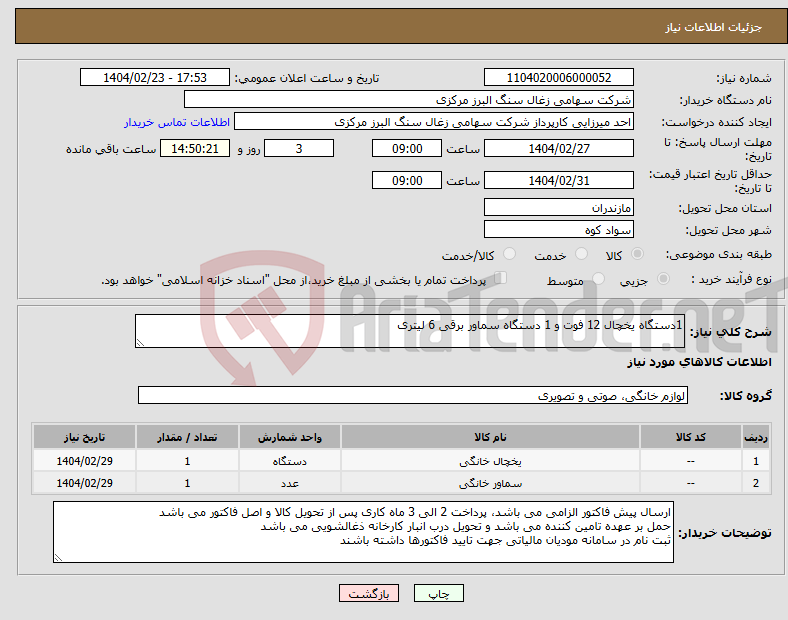Click the delivery province field مازندران
788x620 pixels.
(x=558, y=207)
